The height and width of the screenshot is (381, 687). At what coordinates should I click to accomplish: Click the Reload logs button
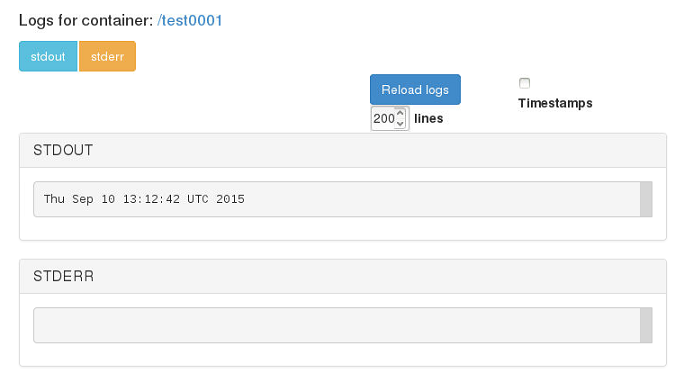(x=415, y=89)
